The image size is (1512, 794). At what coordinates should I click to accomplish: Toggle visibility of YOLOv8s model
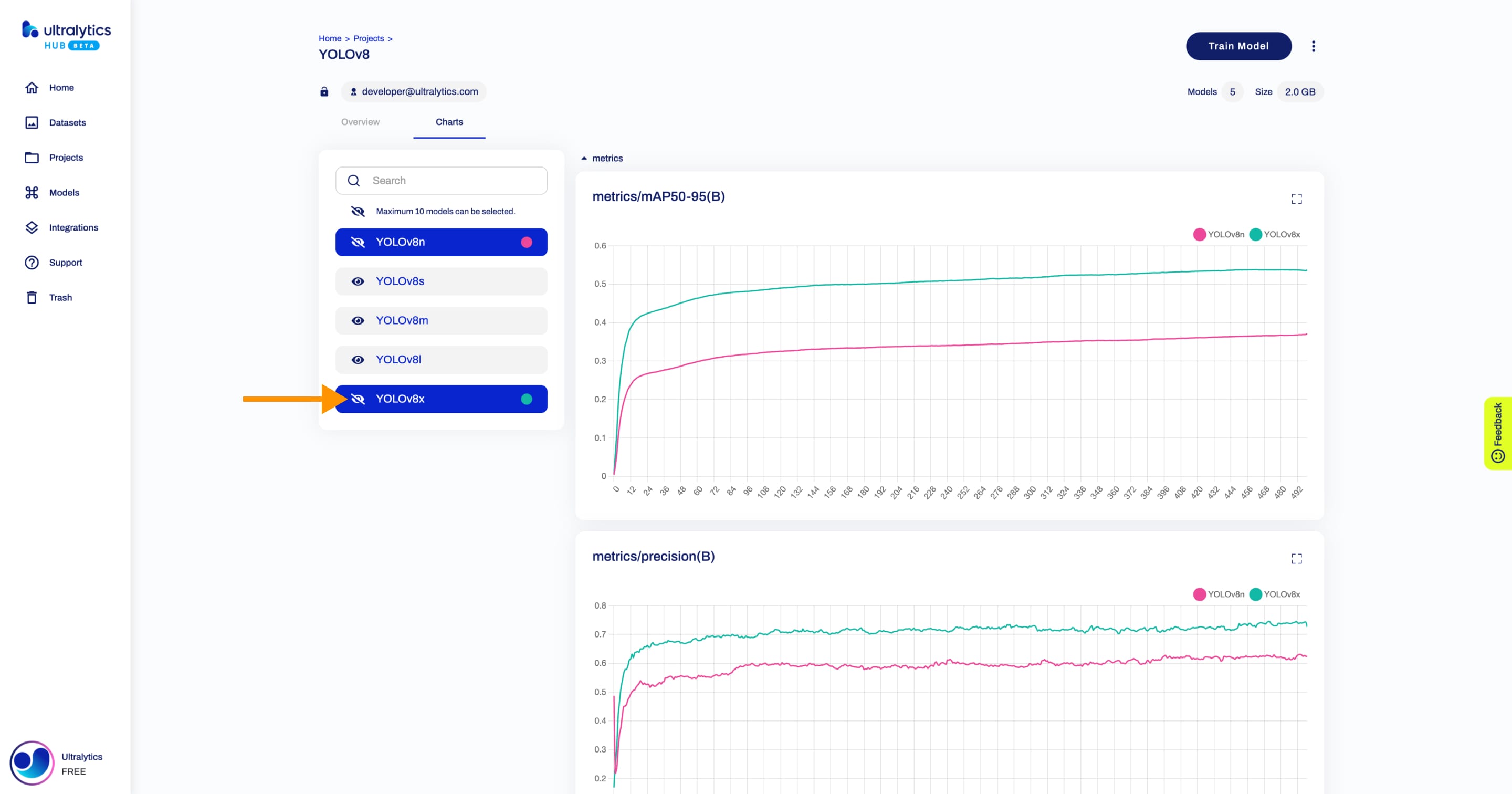(x=358, y=281)
